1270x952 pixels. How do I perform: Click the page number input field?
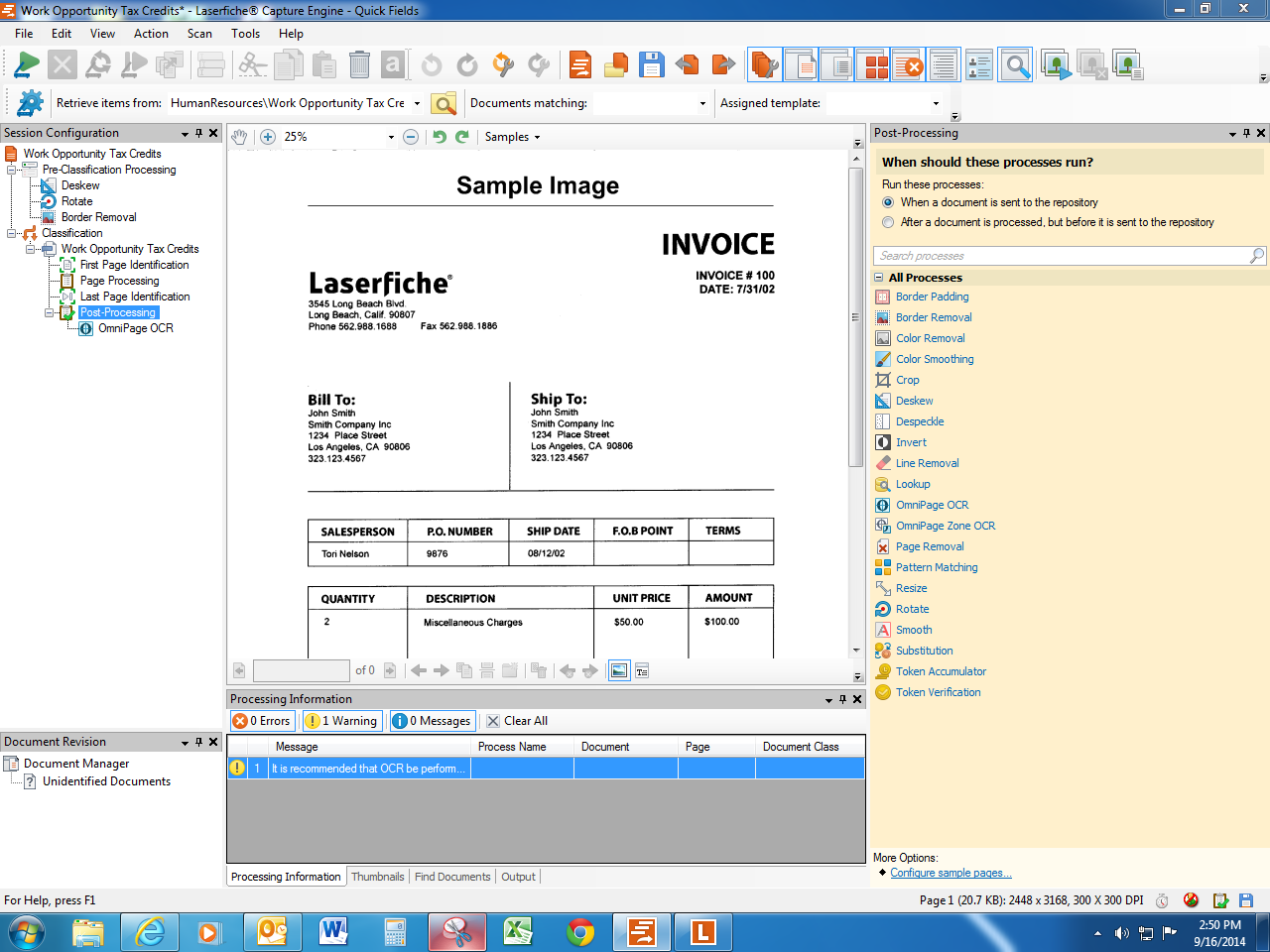pyautogui.click(x=302, y=670)
